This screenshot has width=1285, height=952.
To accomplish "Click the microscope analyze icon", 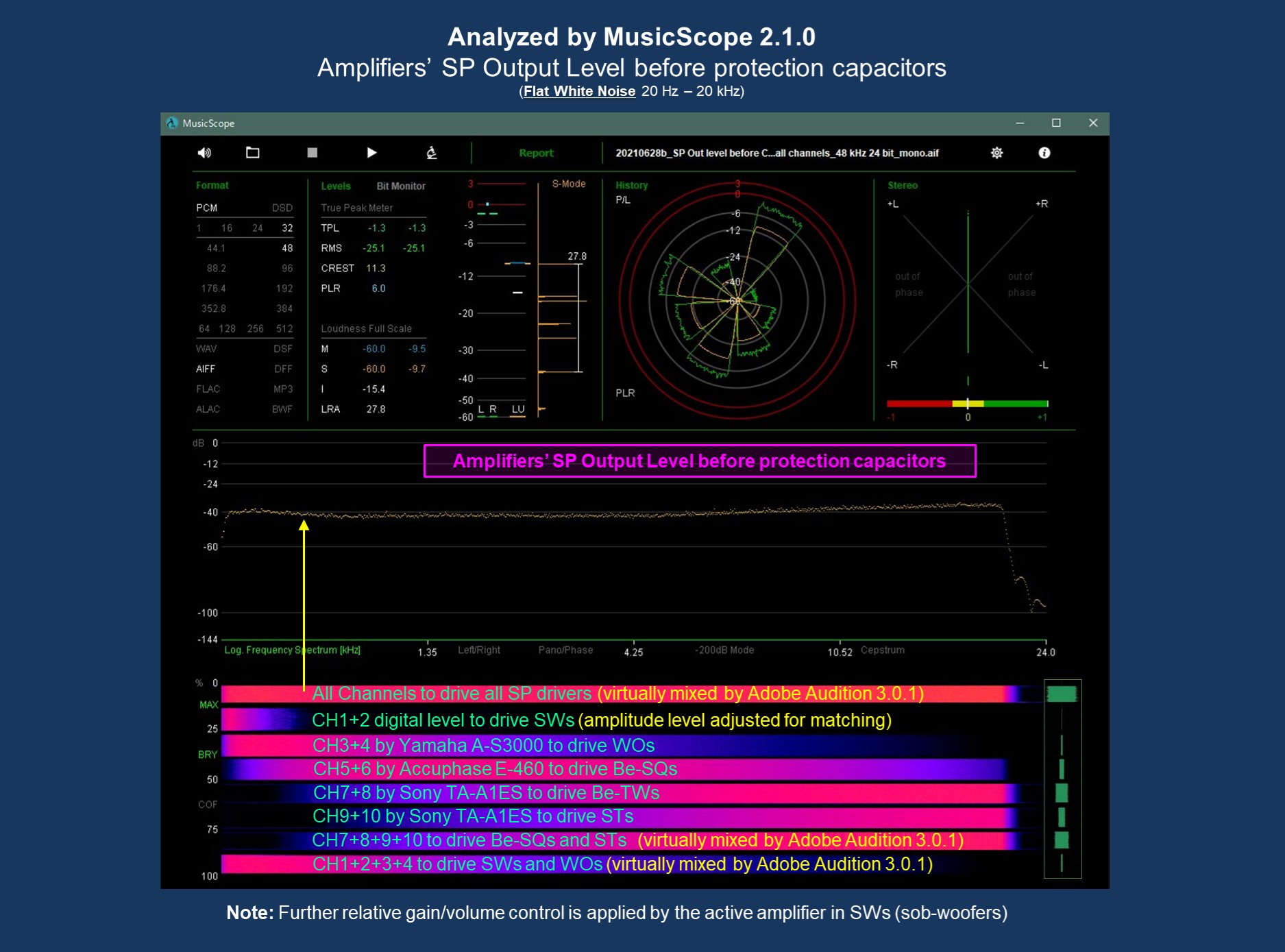I will point(432,153).
